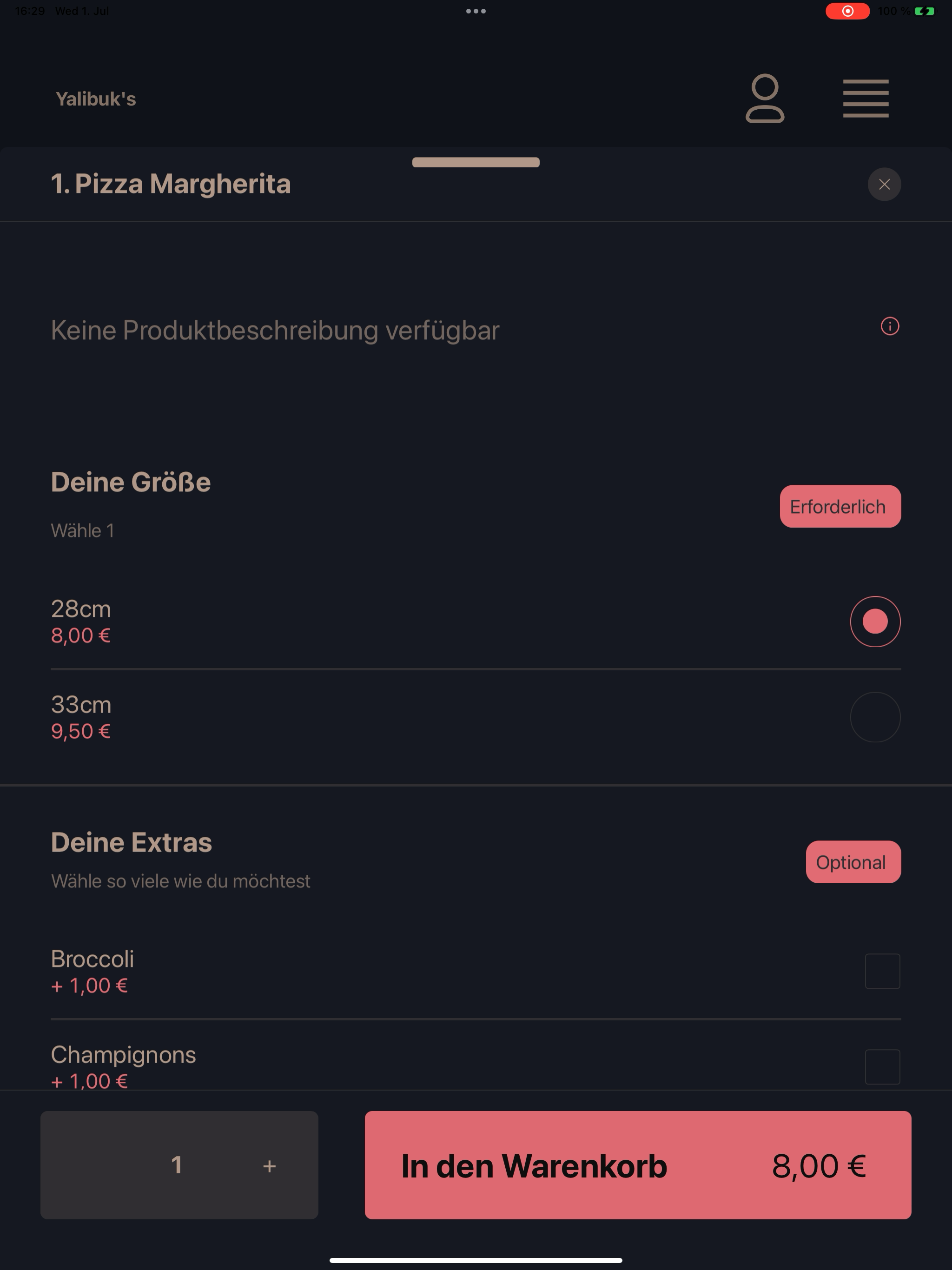Tap the Optional badge
The height and width of the screenshot is (1270, 952).
click(854, 862)
